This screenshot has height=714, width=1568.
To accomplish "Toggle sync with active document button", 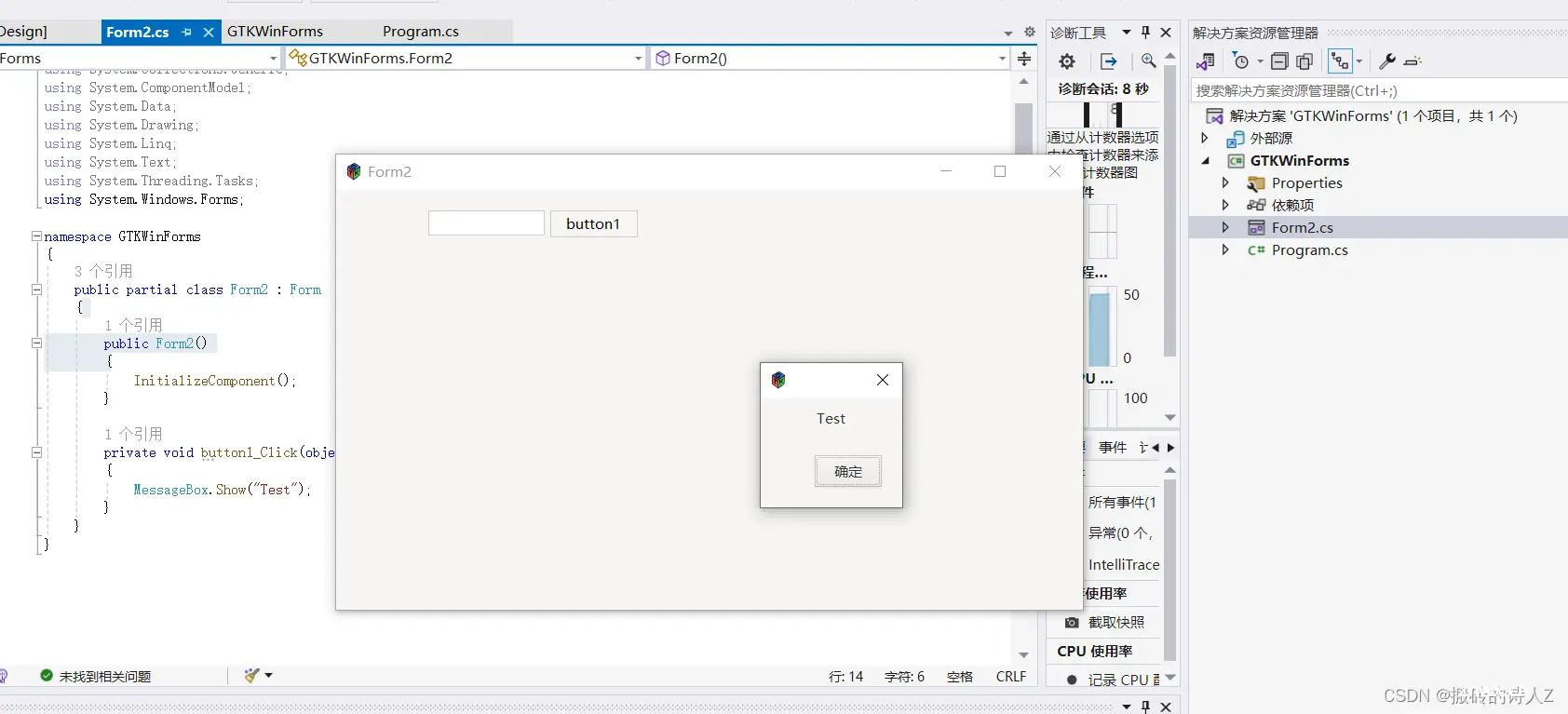I will 1340,61.
